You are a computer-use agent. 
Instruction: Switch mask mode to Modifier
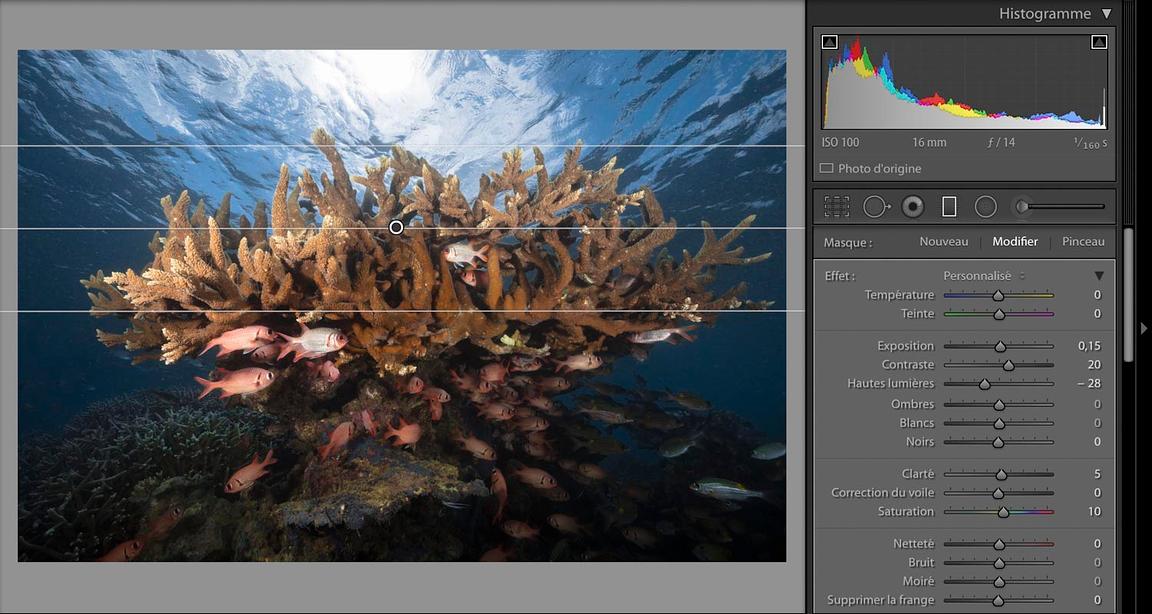[1015, 242]
